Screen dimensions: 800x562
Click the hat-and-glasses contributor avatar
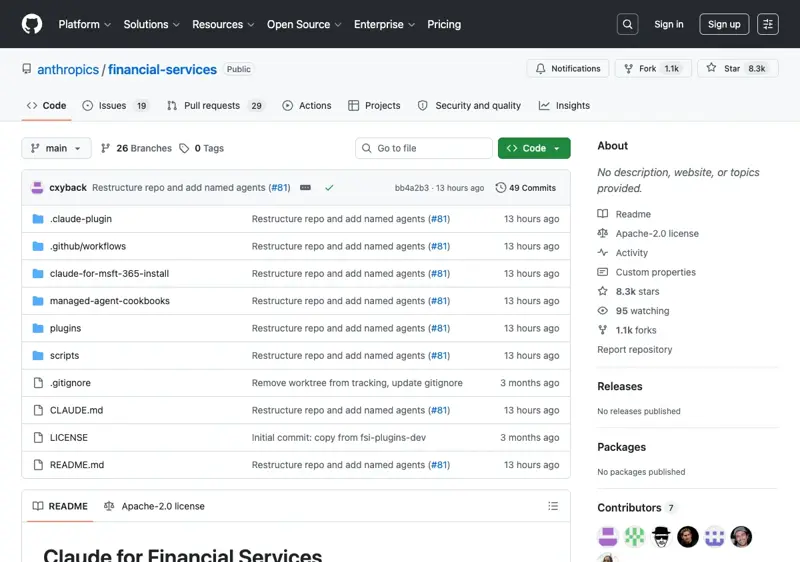661,537
